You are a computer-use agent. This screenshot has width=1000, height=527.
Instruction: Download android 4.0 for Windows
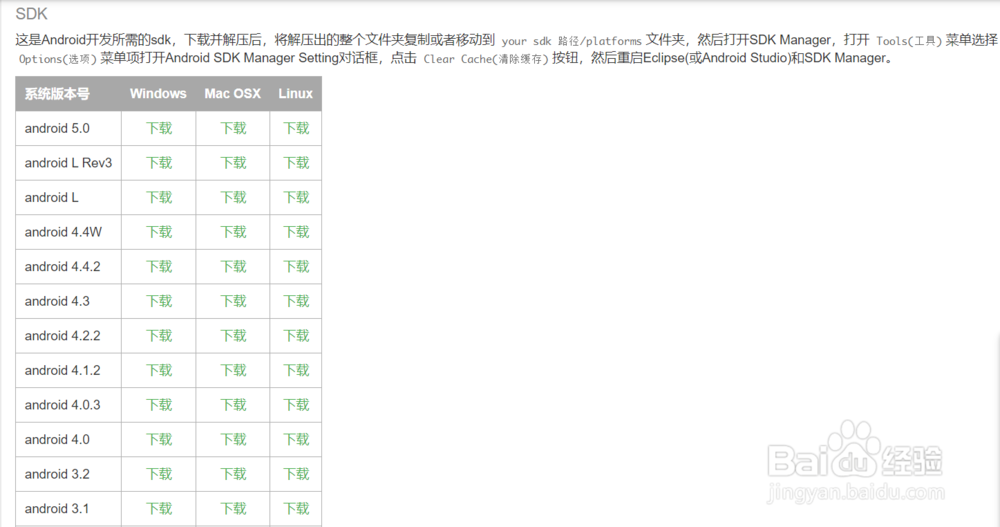159,438
